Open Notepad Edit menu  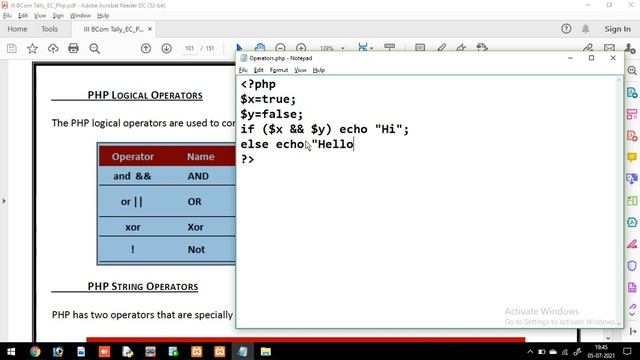(258, 70)
